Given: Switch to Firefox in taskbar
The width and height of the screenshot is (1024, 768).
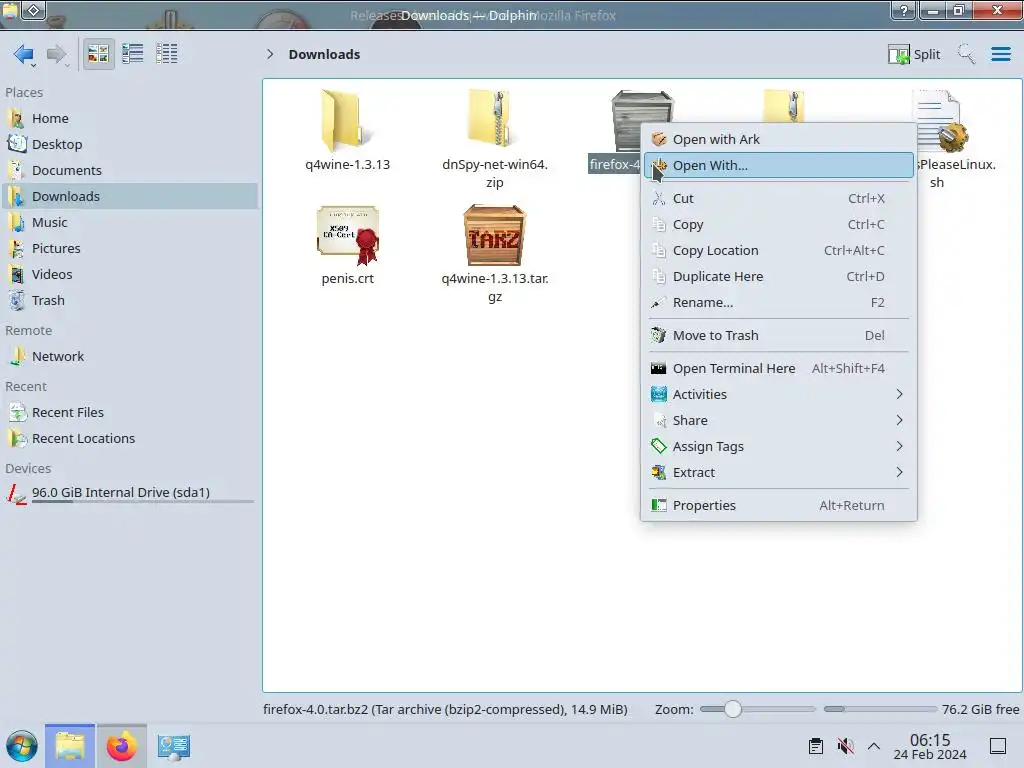Looking at the screenshot, I should coord(121,746).
